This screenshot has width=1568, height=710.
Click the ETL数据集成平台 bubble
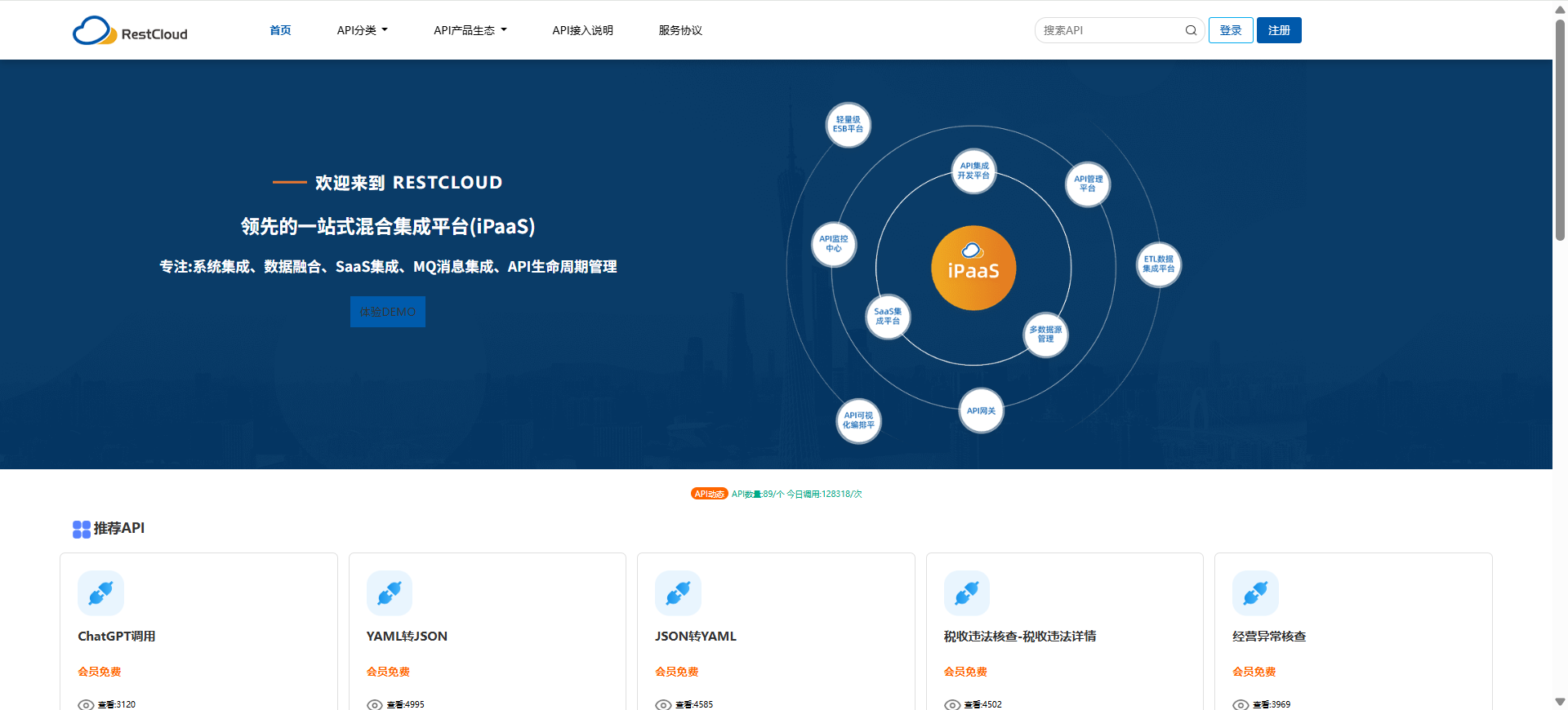point(1159,264)
